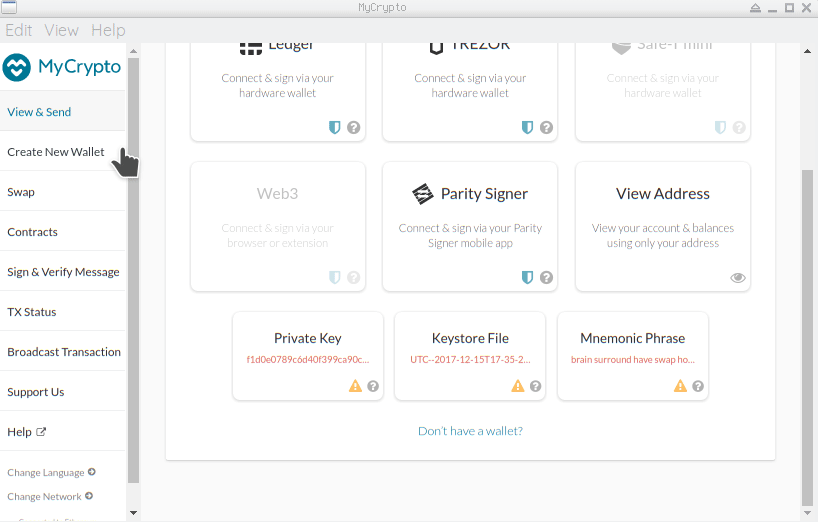
Task: Choose the TREZOR hardware wallet card
Action: pyautogui.click(x=470, y=92)
